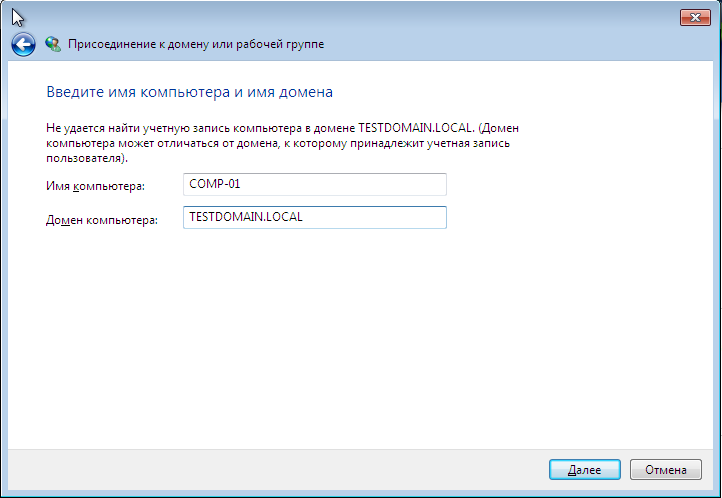722x498 pixels.
Task: Cancel the wizard with "Отмена" button
Action: [x=665, y=469]
